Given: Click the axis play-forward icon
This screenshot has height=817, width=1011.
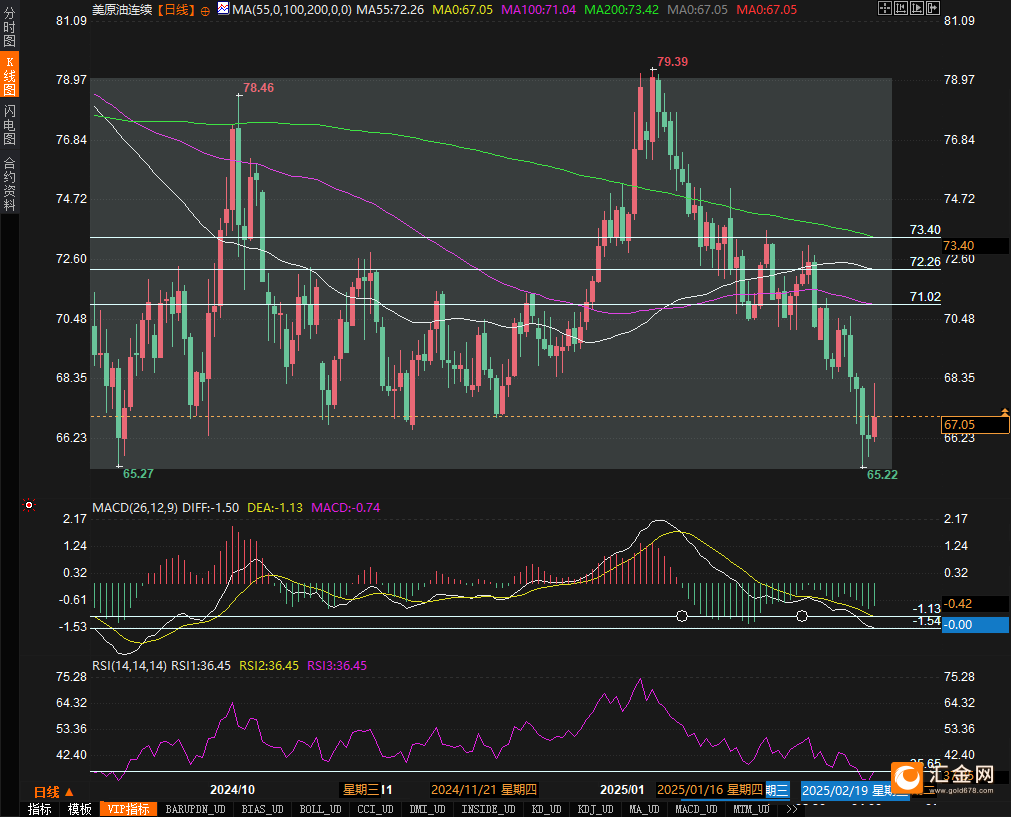Looking at the screenshot, I should pos(917,8).
